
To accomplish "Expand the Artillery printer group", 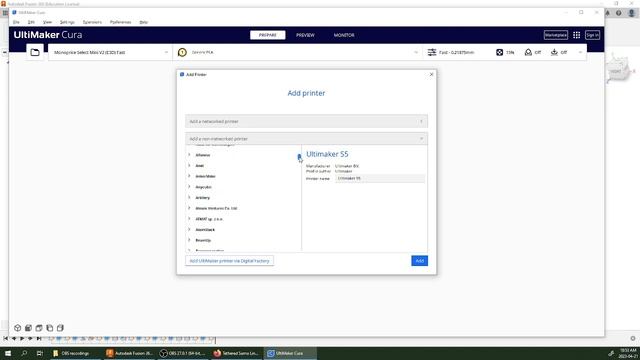I will coord(189,197).
